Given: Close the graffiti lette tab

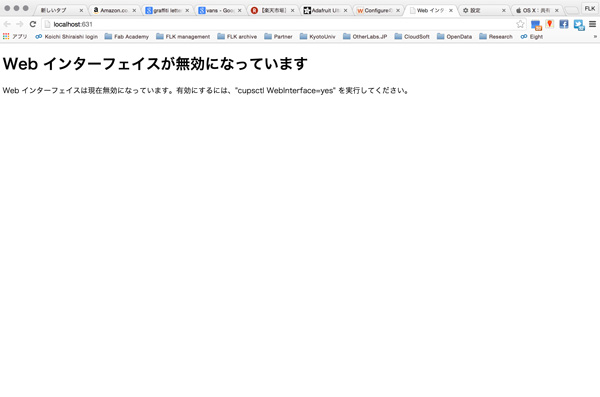Looking at the screenshot, I should point(187,10).
